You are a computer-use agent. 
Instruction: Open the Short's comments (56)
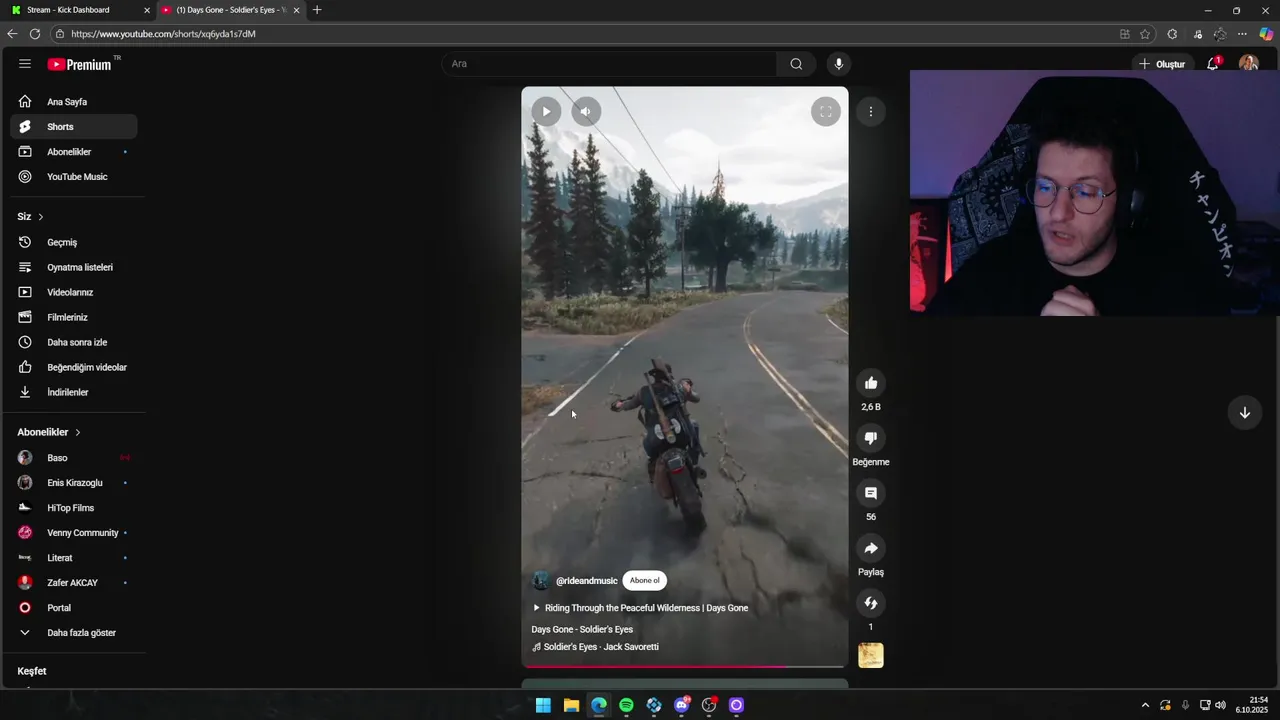pos(871,493)
